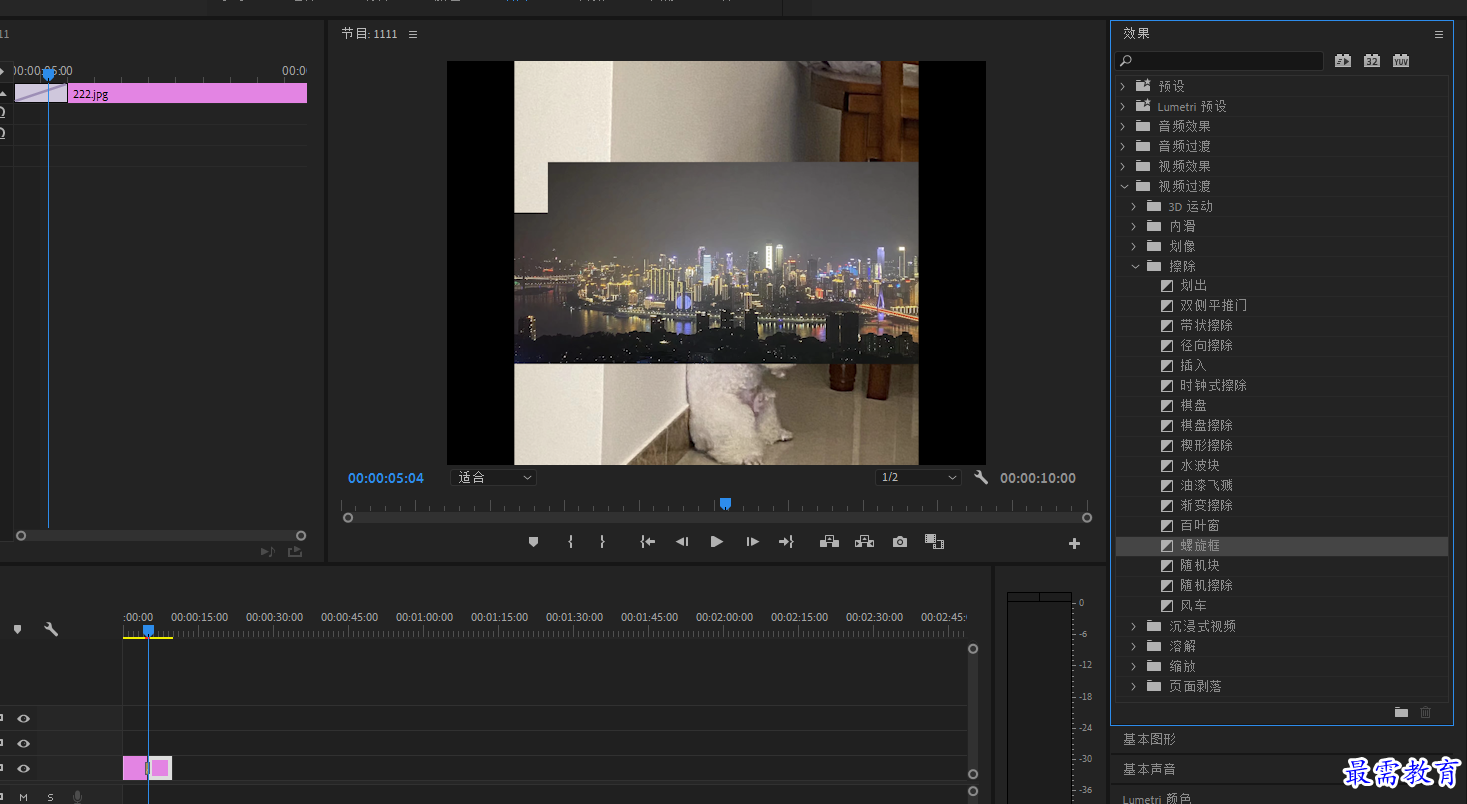Click the program preview image
Image resolution: width=1467 pixels, height=804 pixels.
point(716,263)
